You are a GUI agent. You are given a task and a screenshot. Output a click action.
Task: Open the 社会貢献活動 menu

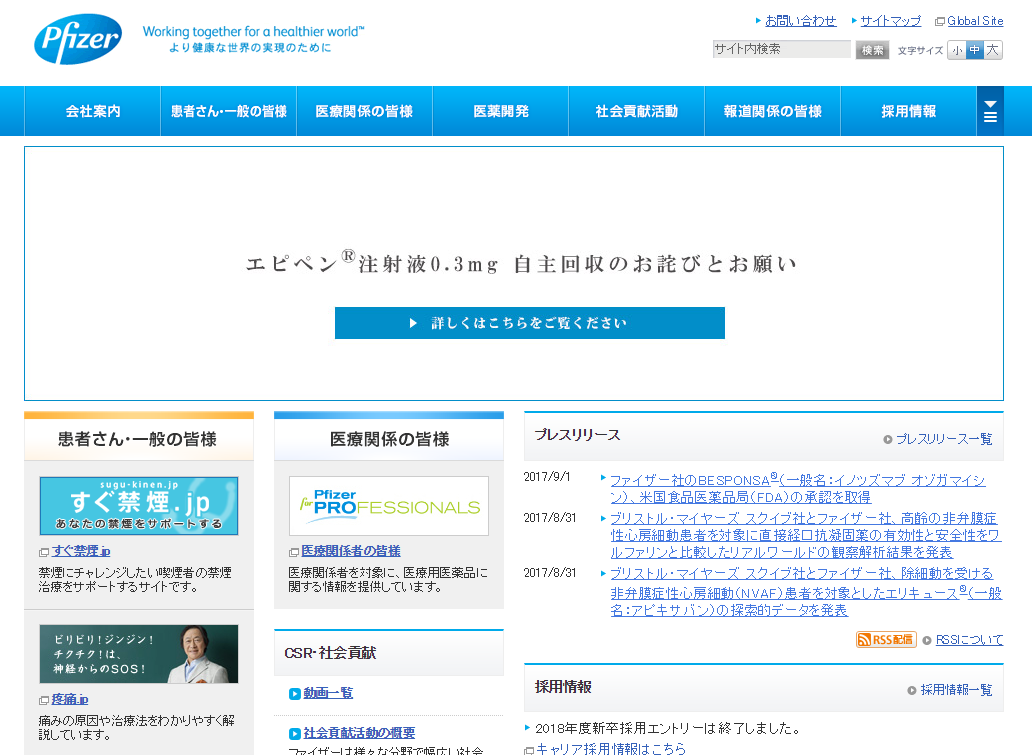point(637,111)
